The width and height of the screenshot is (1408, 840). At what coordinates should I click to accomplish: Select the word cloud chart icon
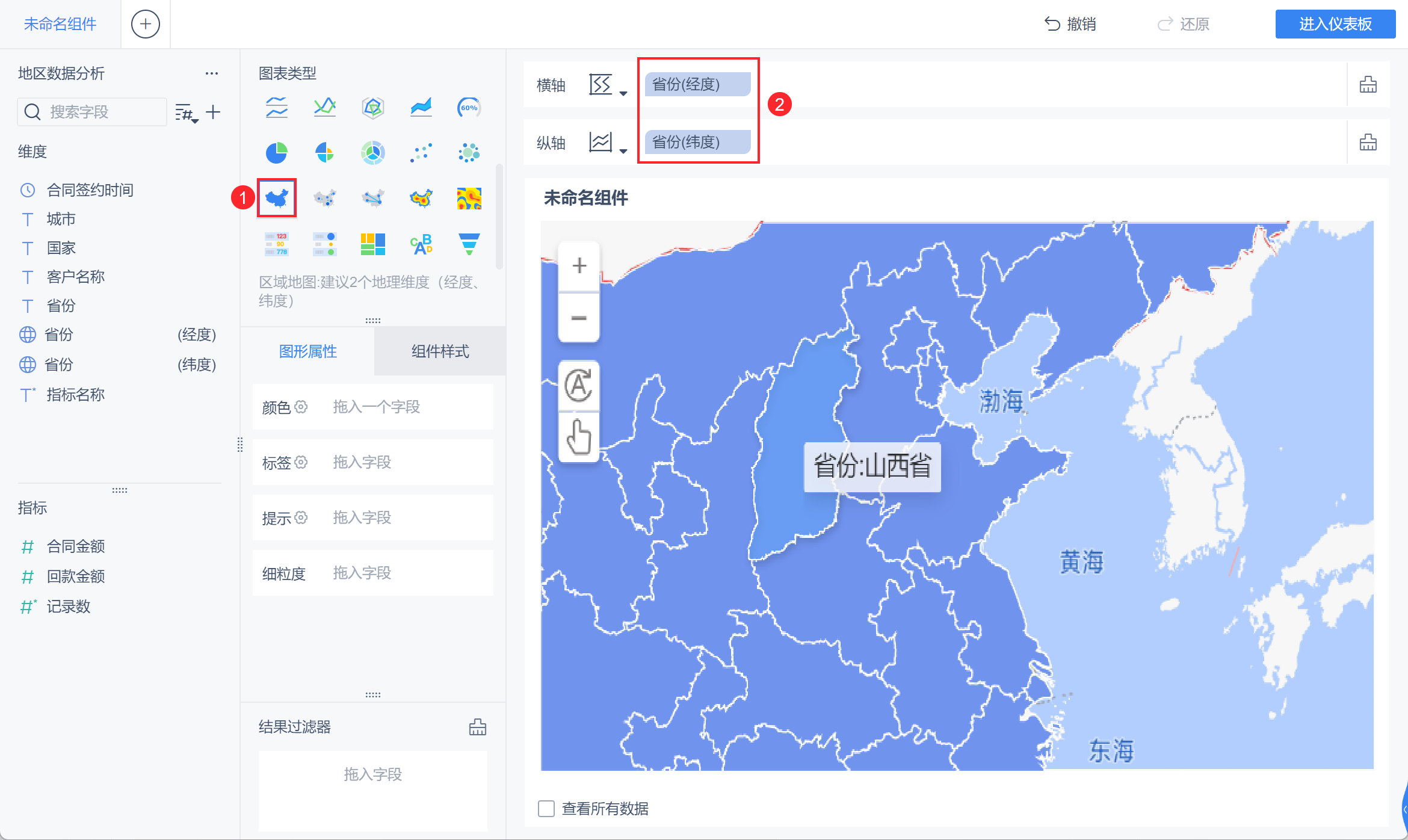point(421,244)
